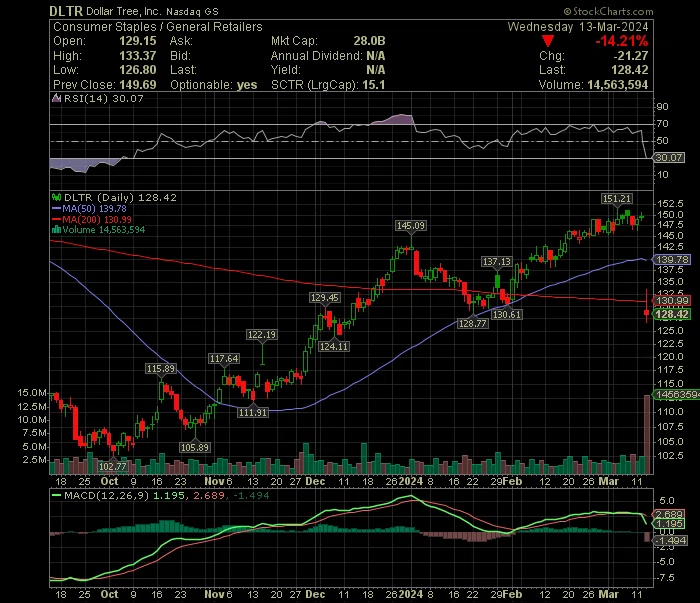
Task: Click the 130.61 low price marker
Action: (507, 314)
